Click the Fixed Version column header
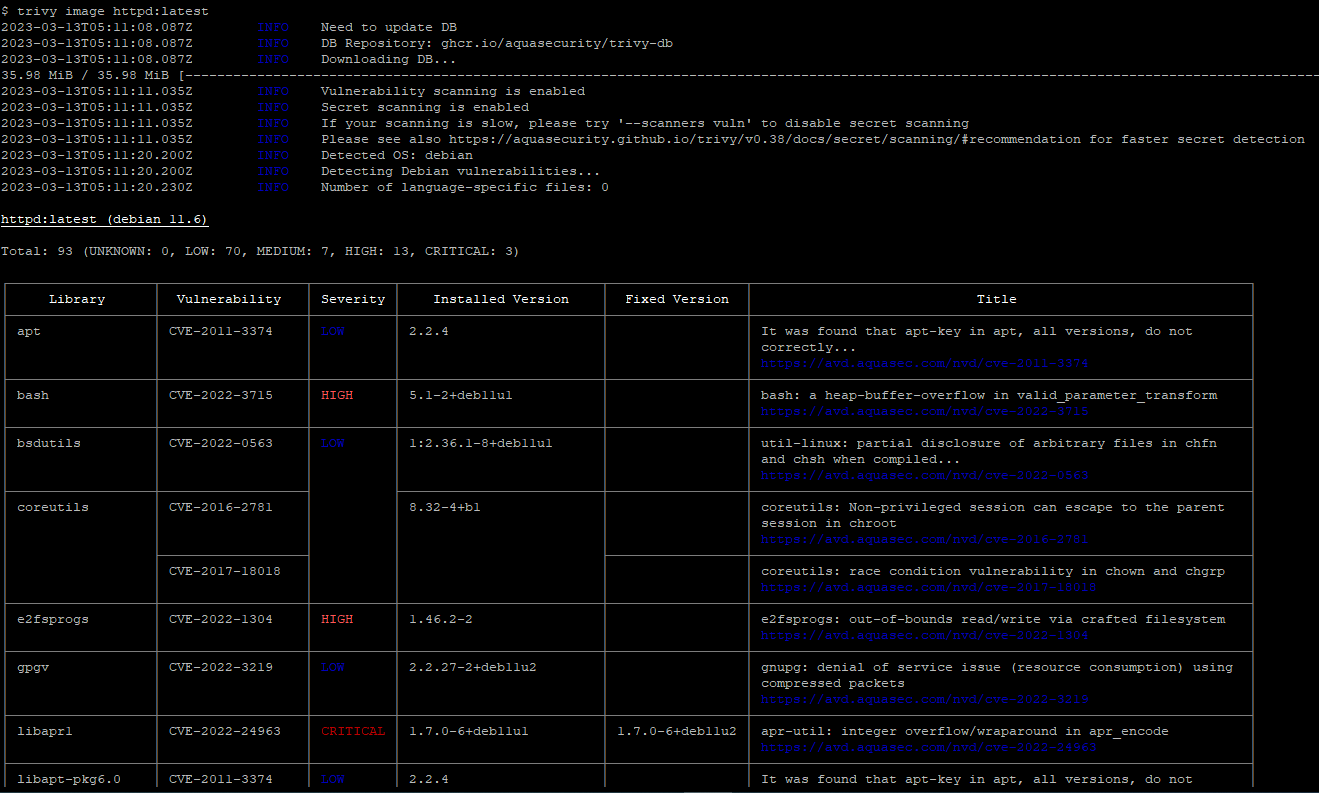 (x=676, y=299)
